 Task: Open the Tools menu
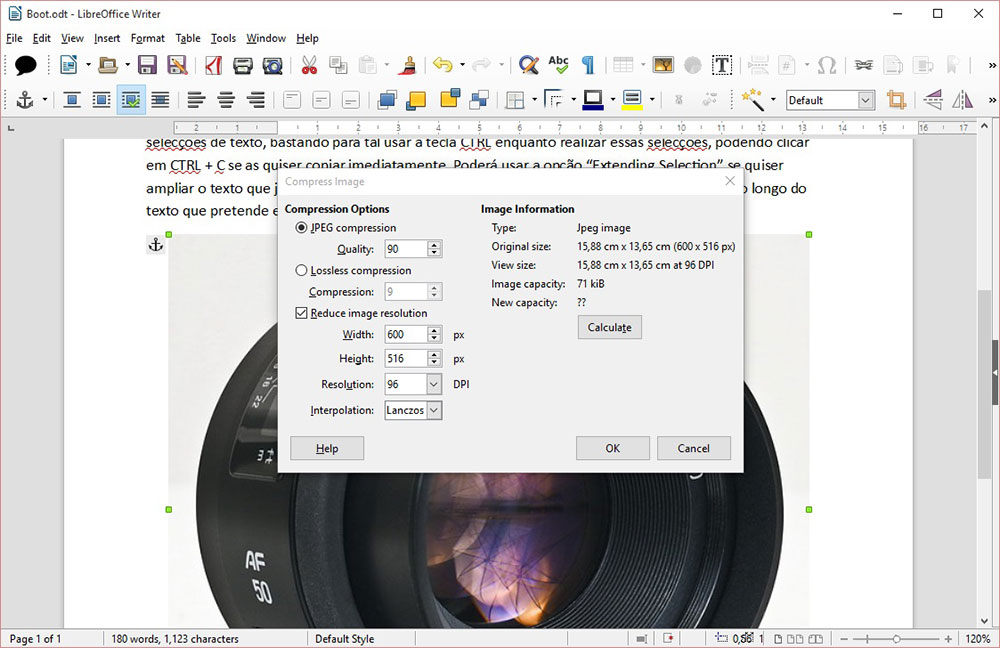(x=223, y=38)
